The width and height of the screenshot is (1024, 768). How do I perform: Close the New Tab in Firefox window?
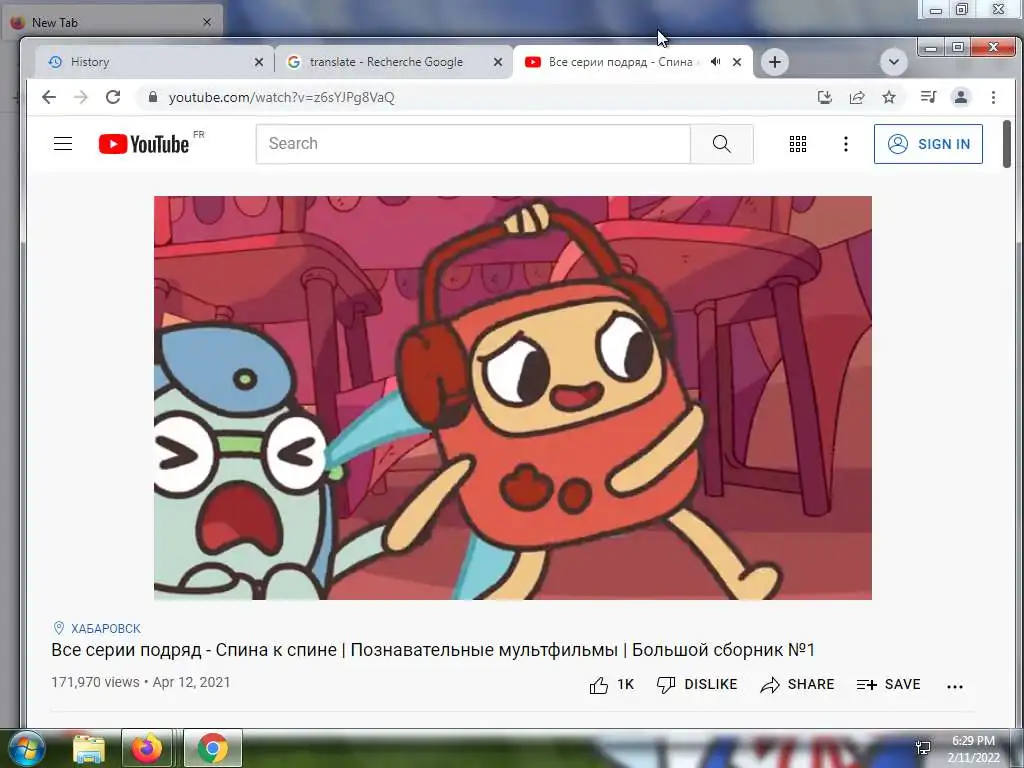tap(206, 23)
